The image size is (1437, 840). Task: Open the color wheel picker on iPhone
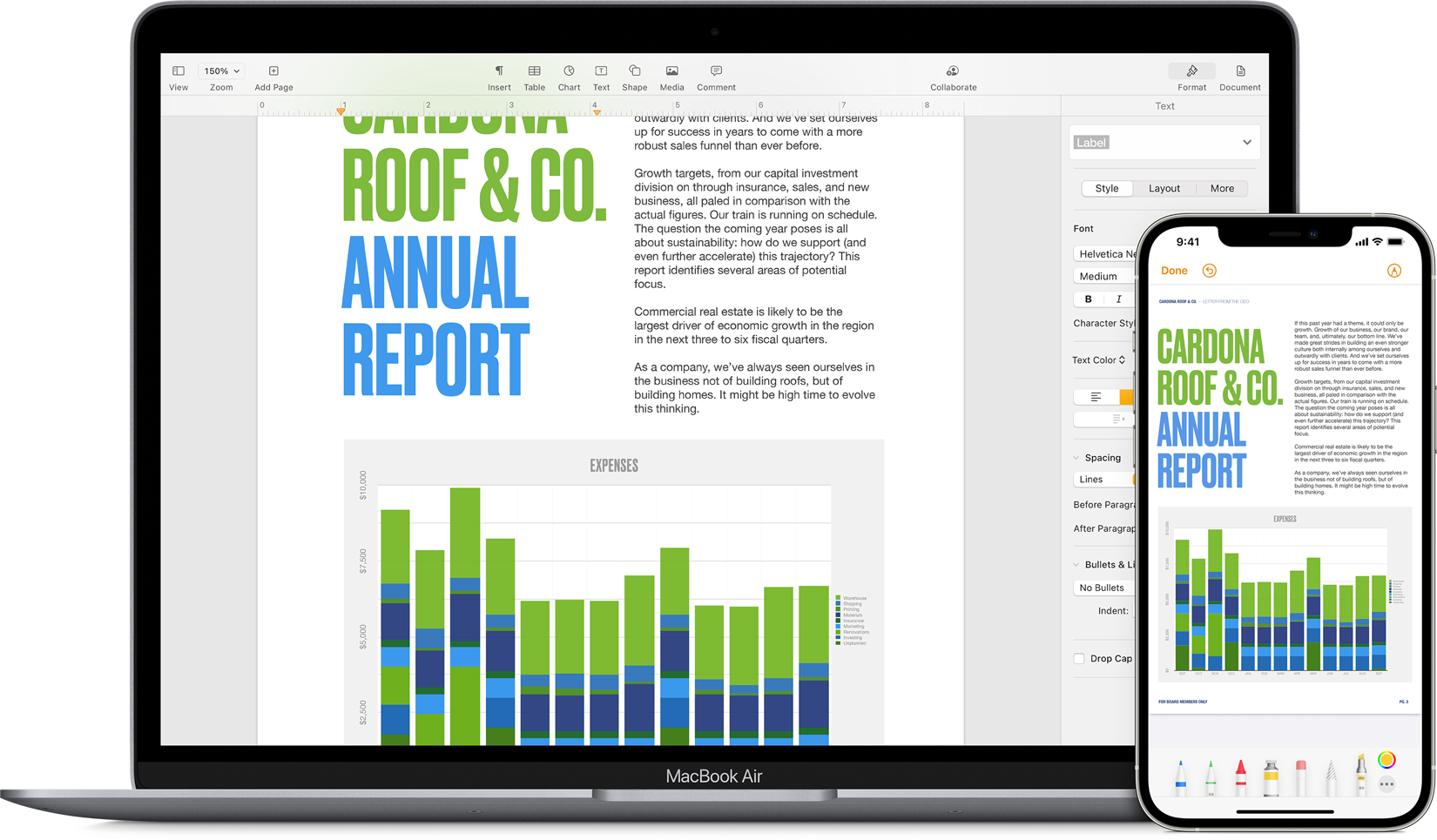pyautogui.click(x=1386, y=760)
